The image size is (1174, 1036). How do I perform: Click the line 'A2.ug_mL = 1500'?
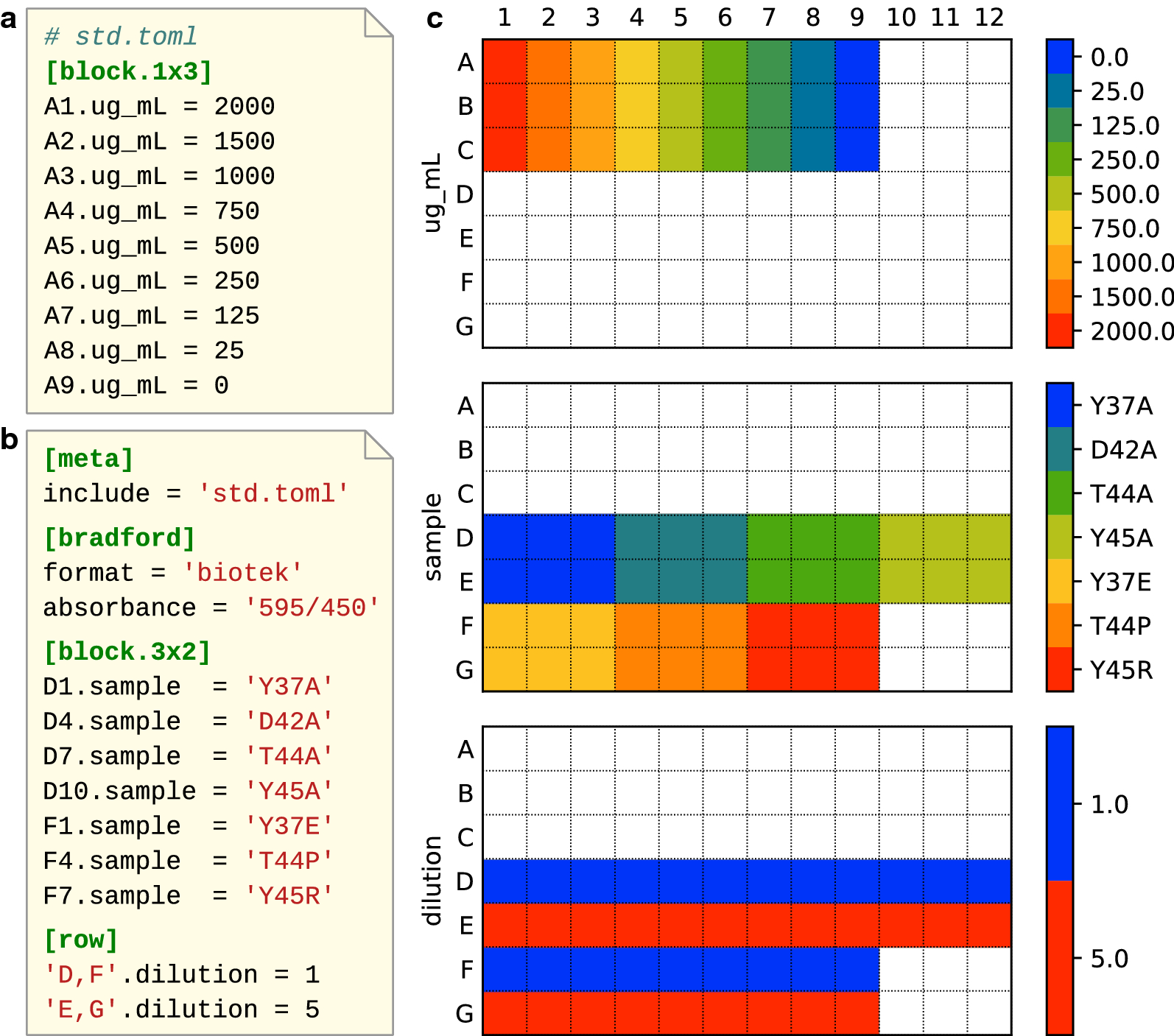point(159,141)
